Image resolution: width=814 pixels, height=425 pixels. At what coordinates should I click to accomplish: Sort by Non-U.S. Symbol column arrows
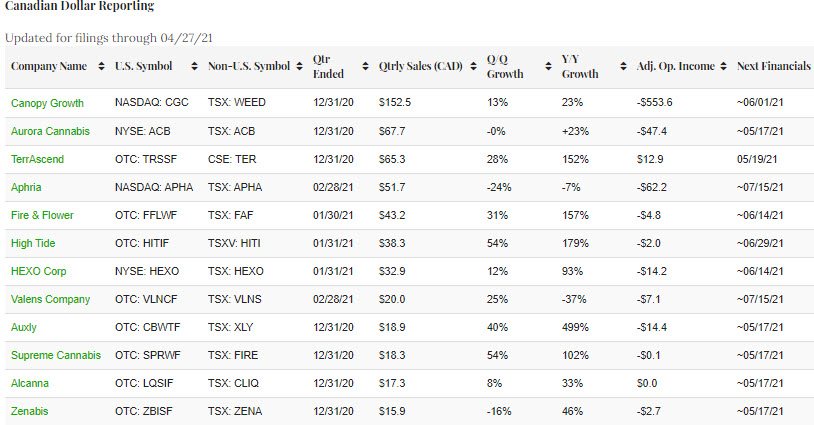[300, 67]
